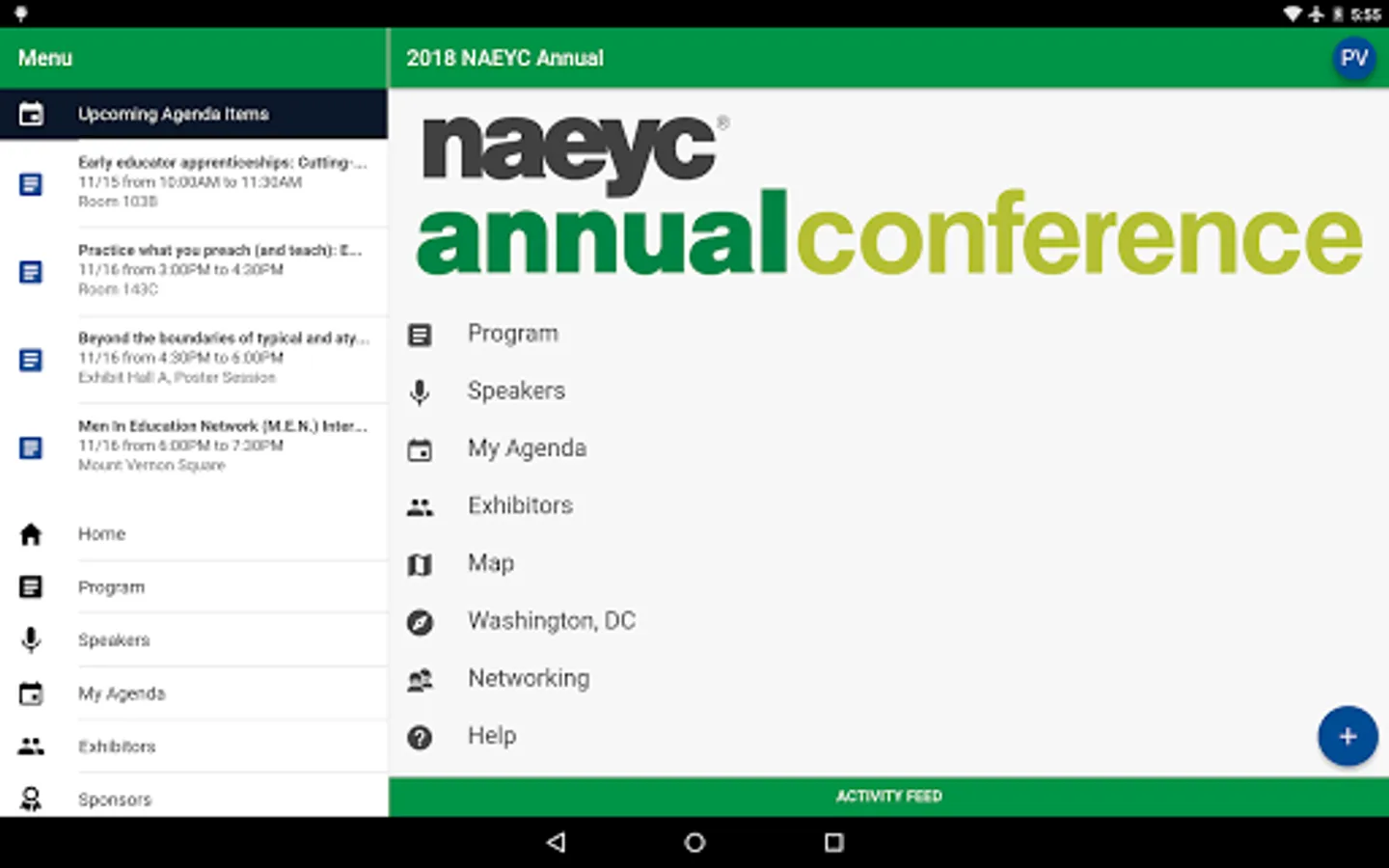Click the My Agenda calendar icon in main list

point(420,450)
